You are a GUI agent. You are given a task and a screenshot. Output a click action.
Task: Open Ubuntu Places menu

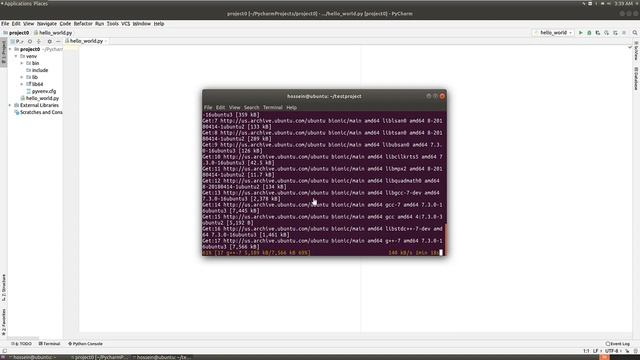pyautogui.click(x=40, y=3)
